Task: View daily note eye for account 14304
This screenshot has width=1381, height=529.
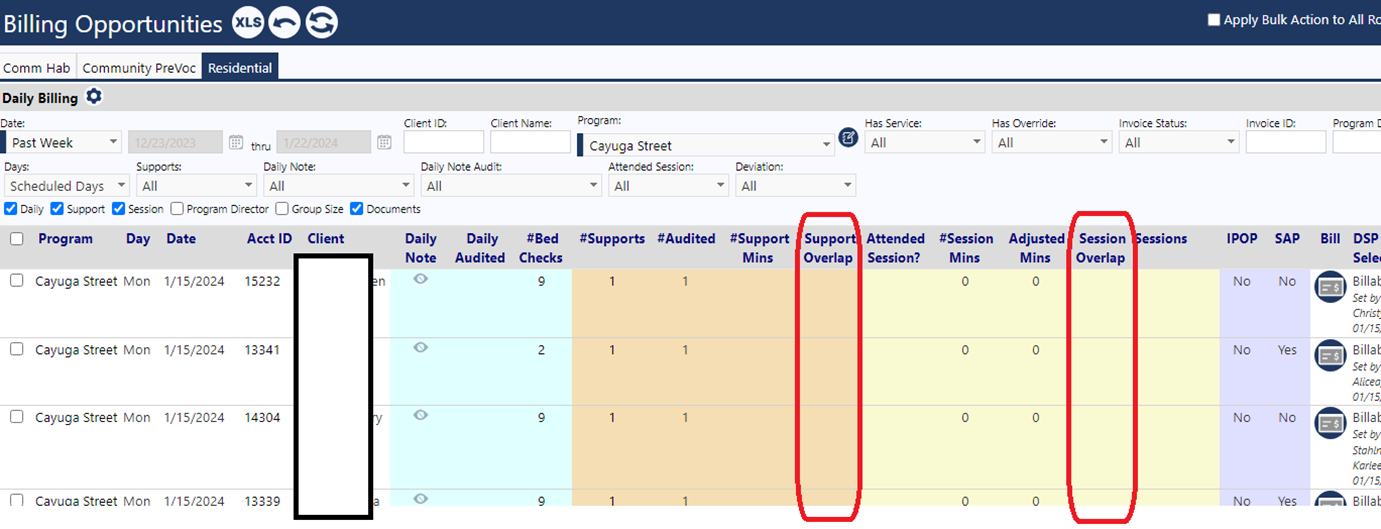Action: (421, 416)
